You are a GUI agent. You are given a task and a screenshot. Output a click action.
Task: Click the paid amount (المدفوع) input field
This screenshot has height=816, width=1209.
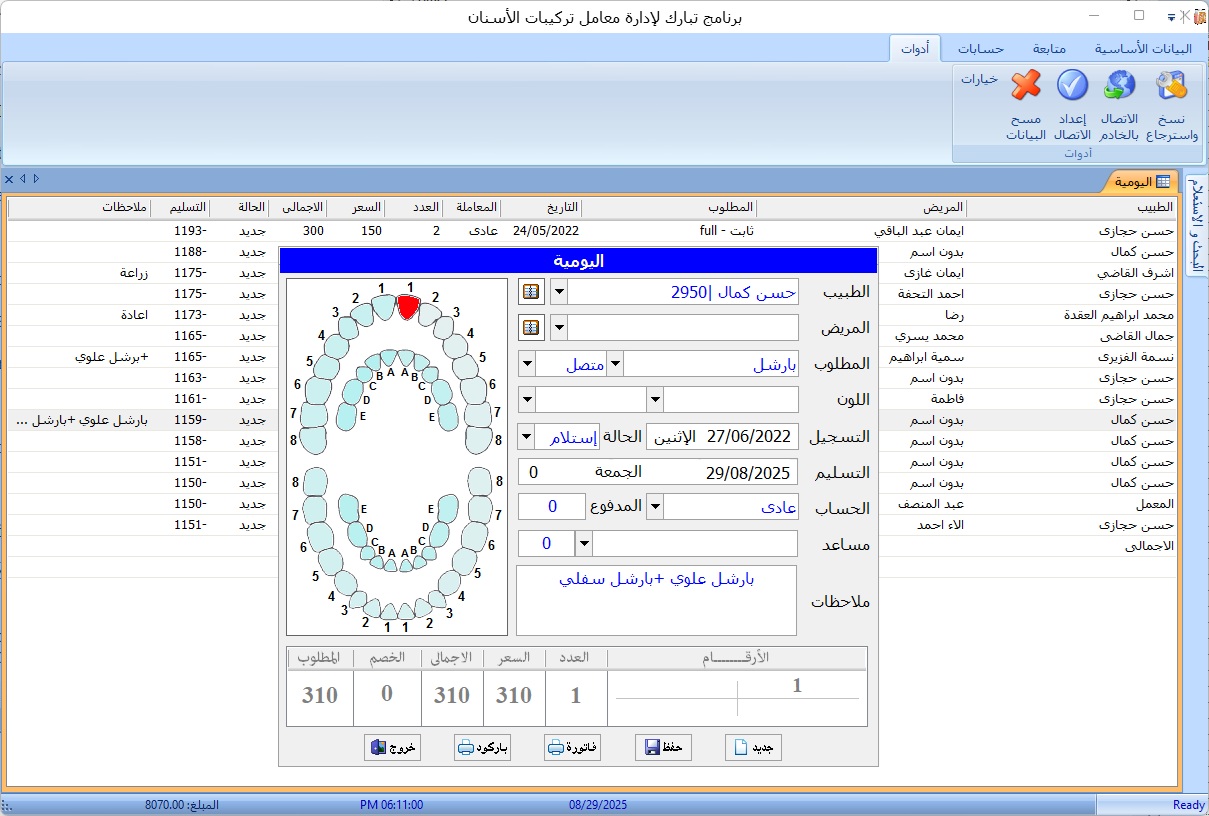pyautogui.click(x=552, y=507)
